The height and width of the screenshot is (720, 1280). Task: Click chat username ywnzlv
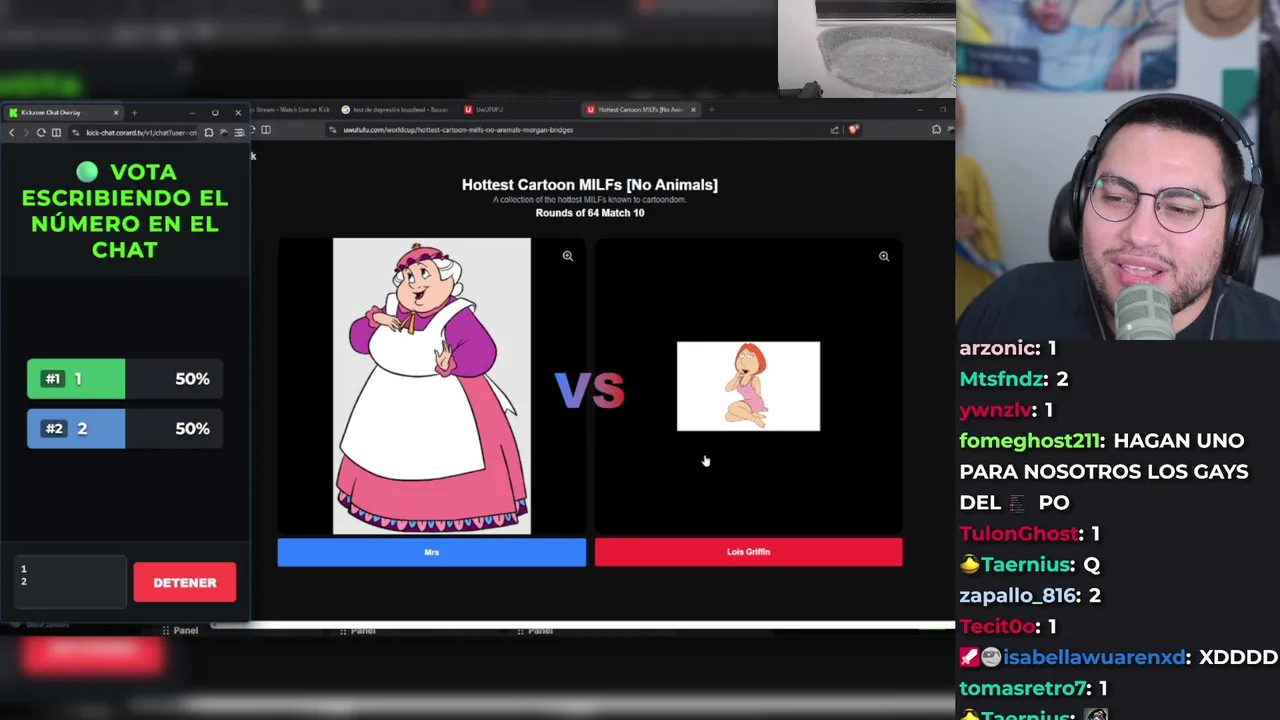995,410
